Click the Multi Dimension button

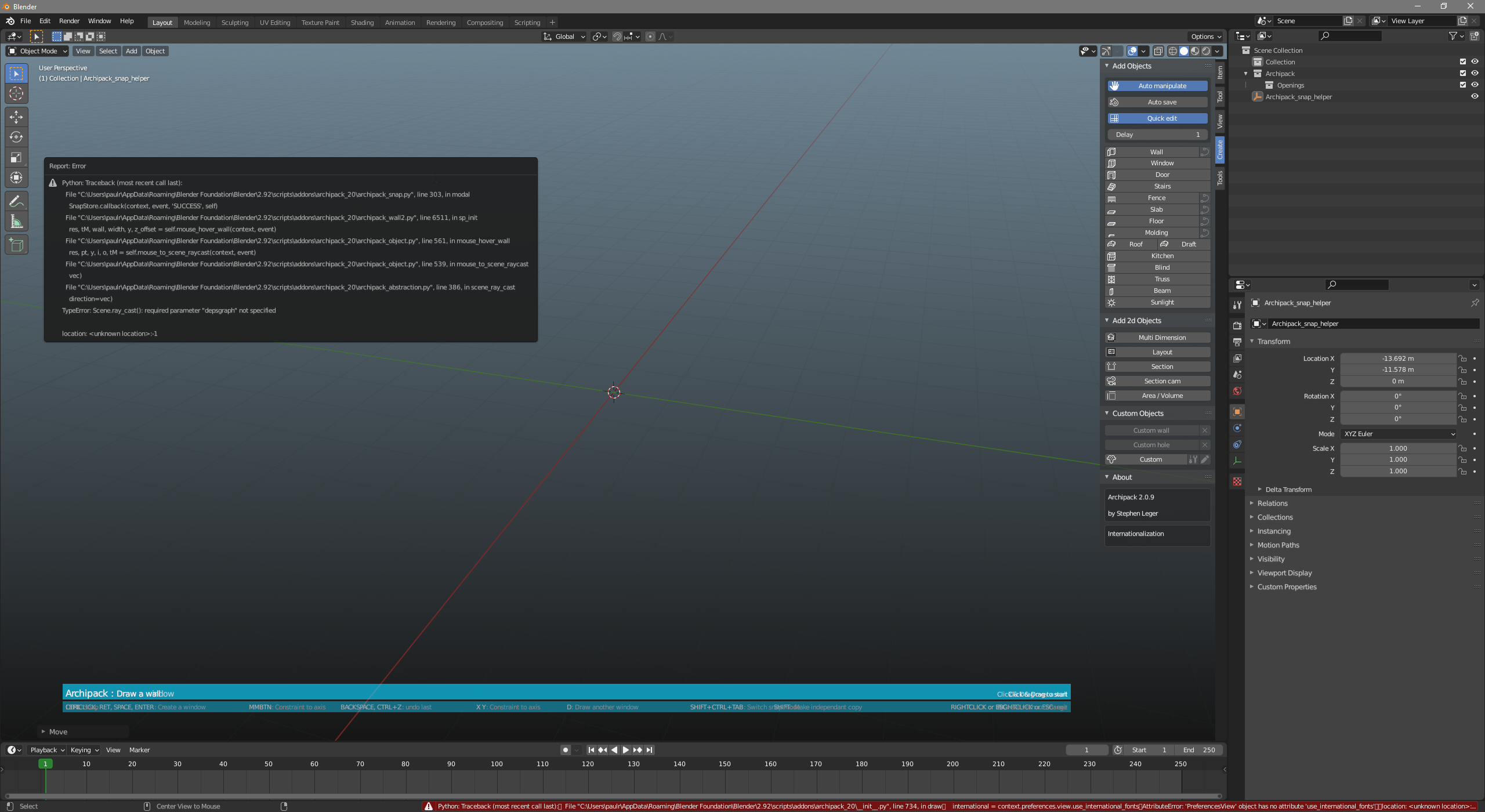point(1162,338)
